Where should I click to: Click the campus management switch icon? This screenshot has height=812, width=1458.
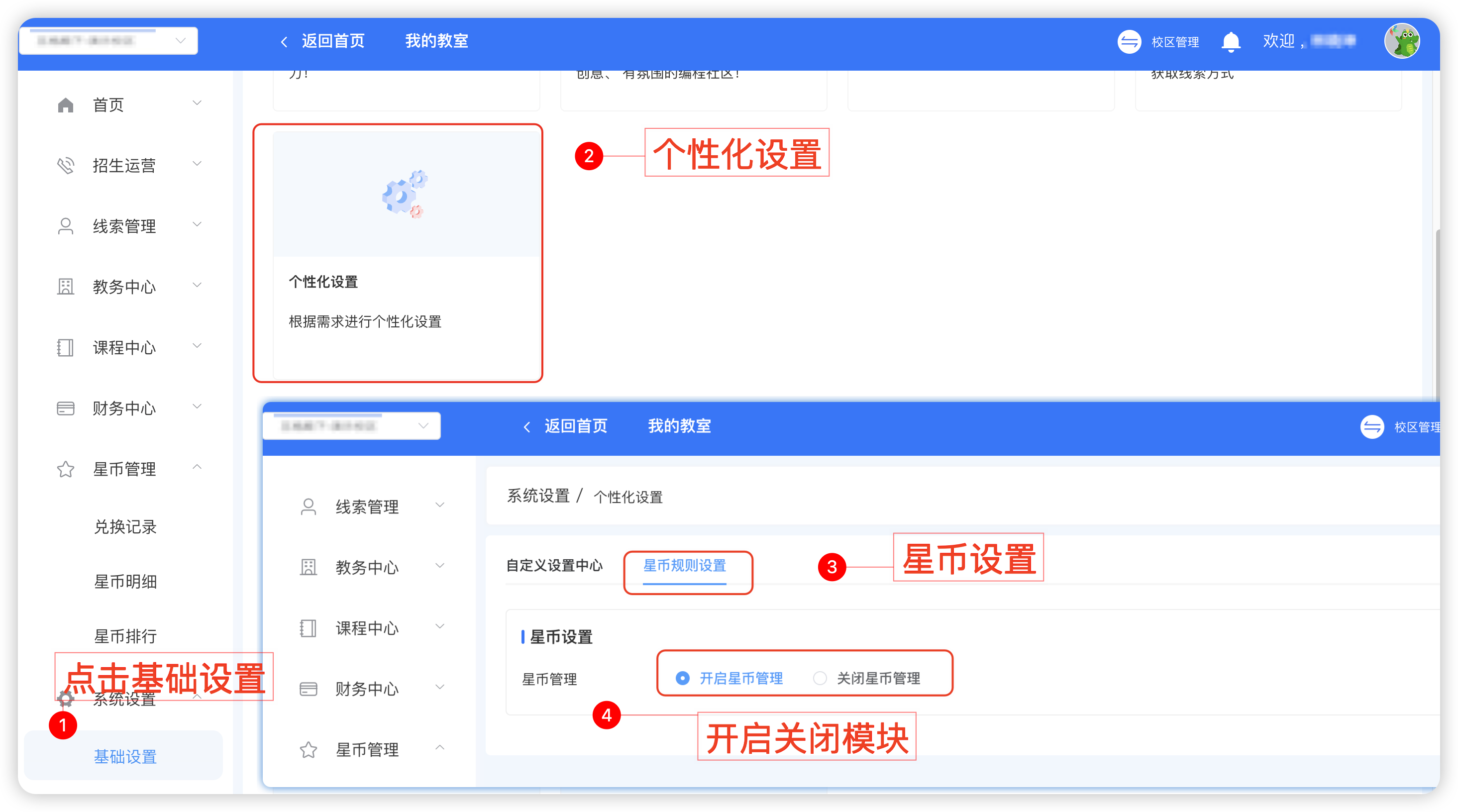(1129, 42)
